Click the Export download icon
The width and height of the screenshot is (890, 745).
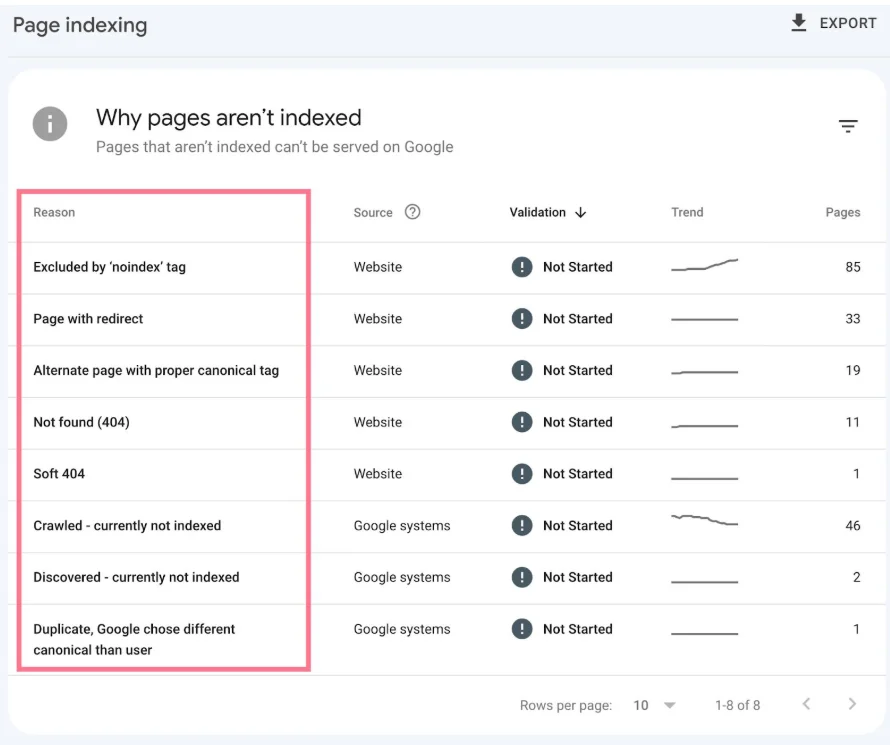coord(799,23)
